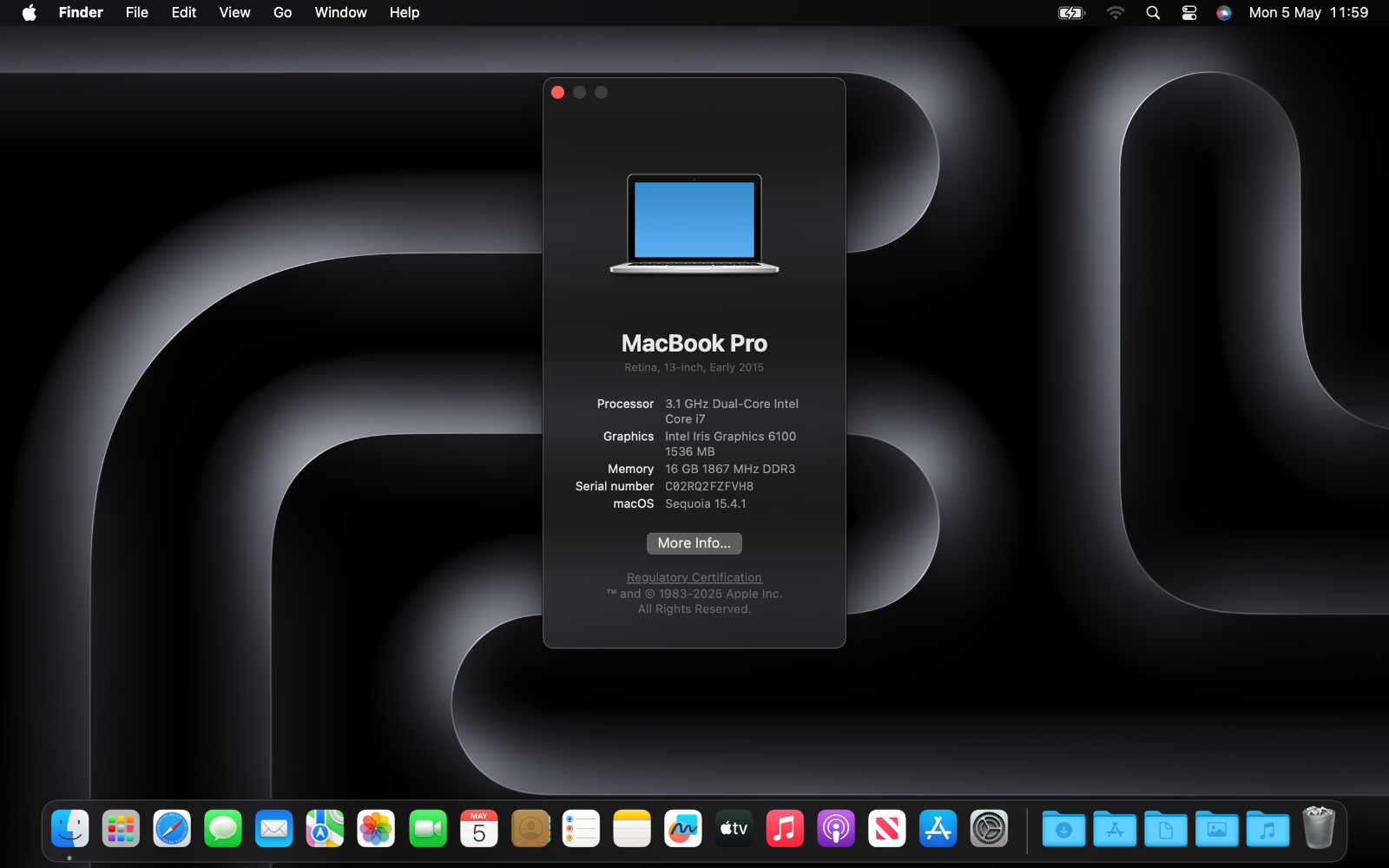The height and width of the screenshot is (868, 1389).
Task: Click the More Info... button
Action: [694, 543]
